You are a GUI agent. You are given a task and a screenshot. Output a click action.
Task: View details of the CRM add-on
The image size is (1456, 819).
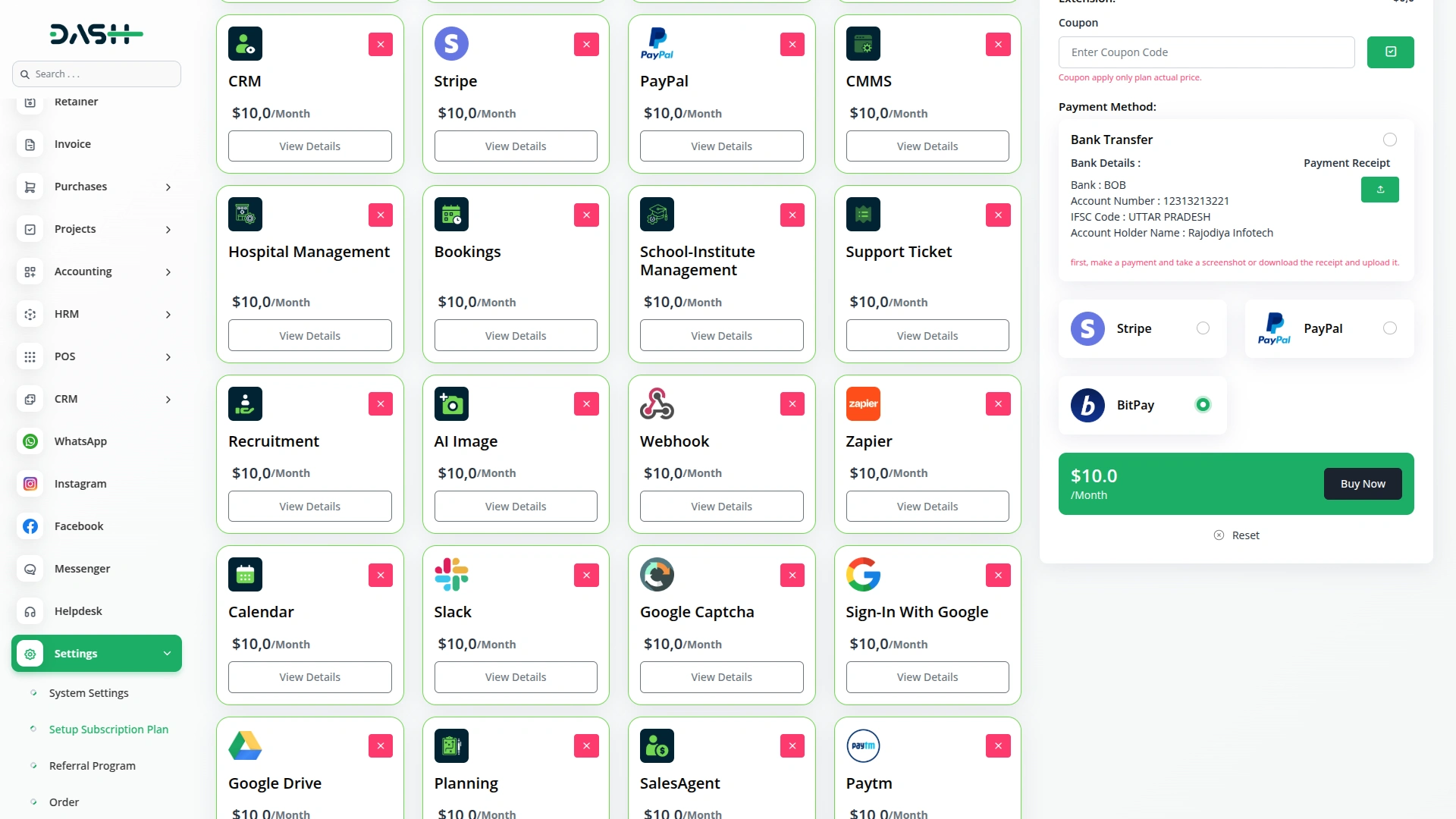(309, 146)
